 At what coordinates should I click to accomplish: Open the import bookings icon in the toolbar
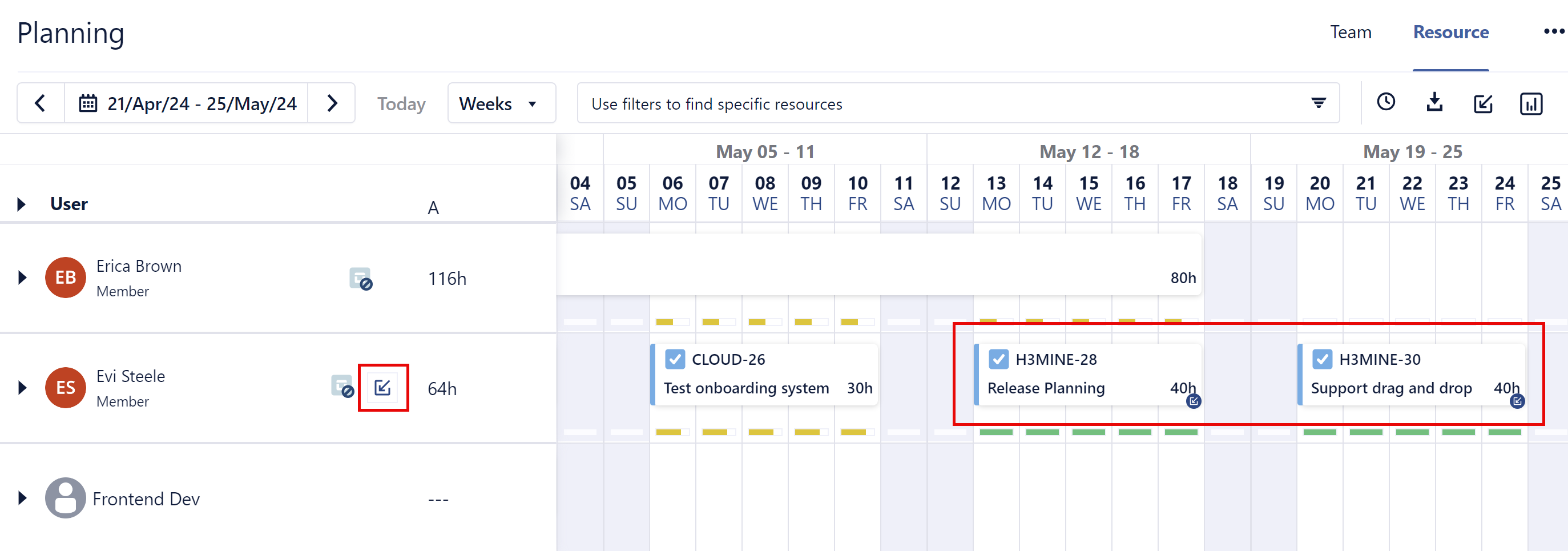(x=1484, y=103)
